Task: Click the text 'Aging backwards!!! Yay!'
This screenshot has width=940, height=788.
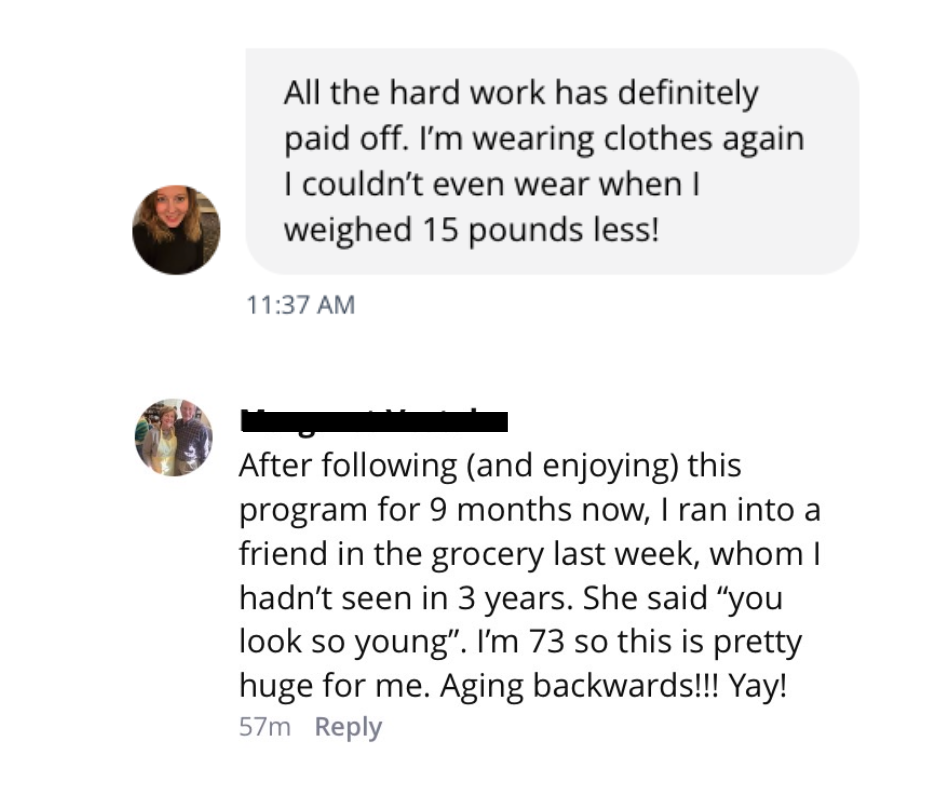Action: pos(613,686)
